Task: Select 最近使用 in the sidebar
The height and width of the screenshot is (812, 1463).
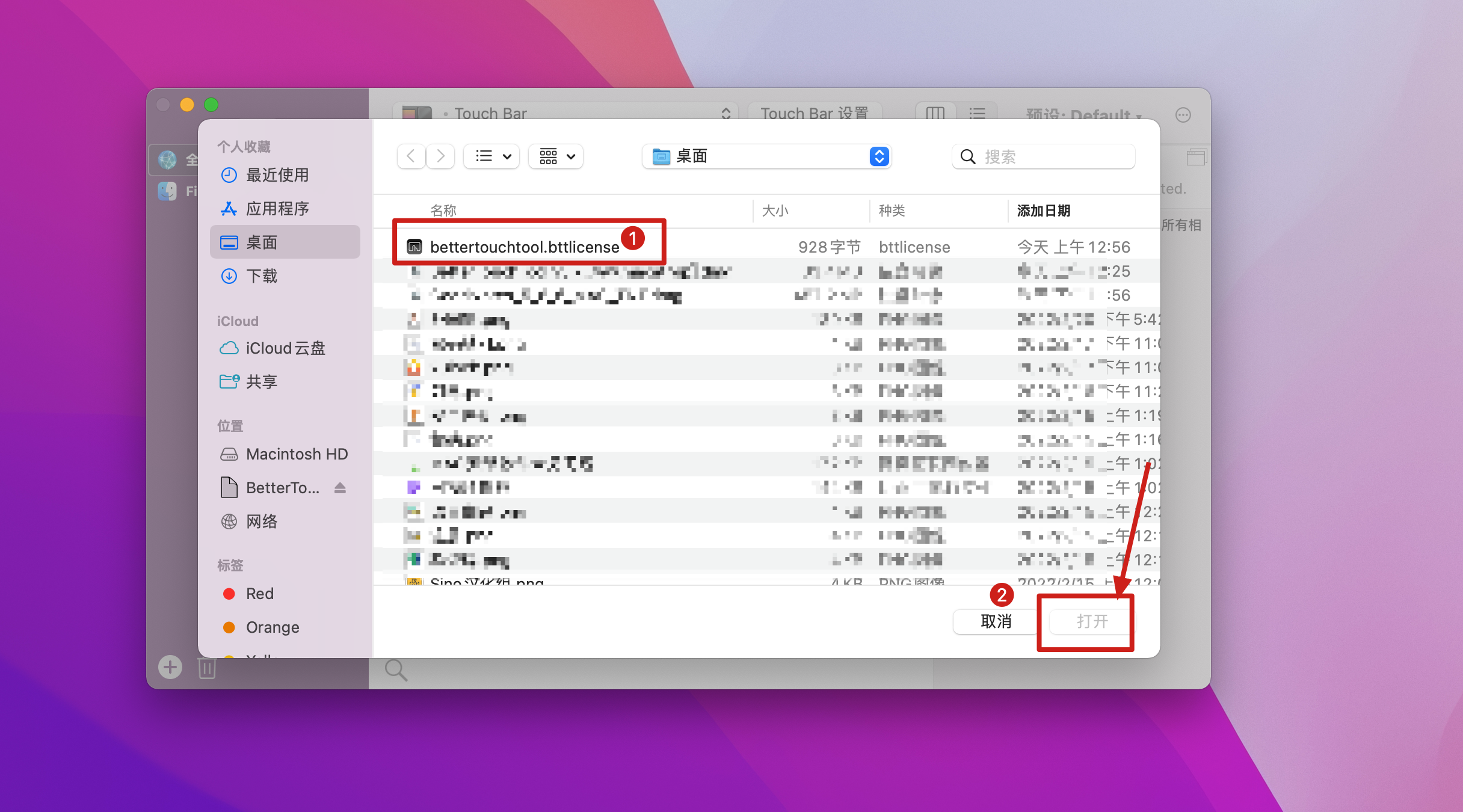Action: (x=277, y=175)
